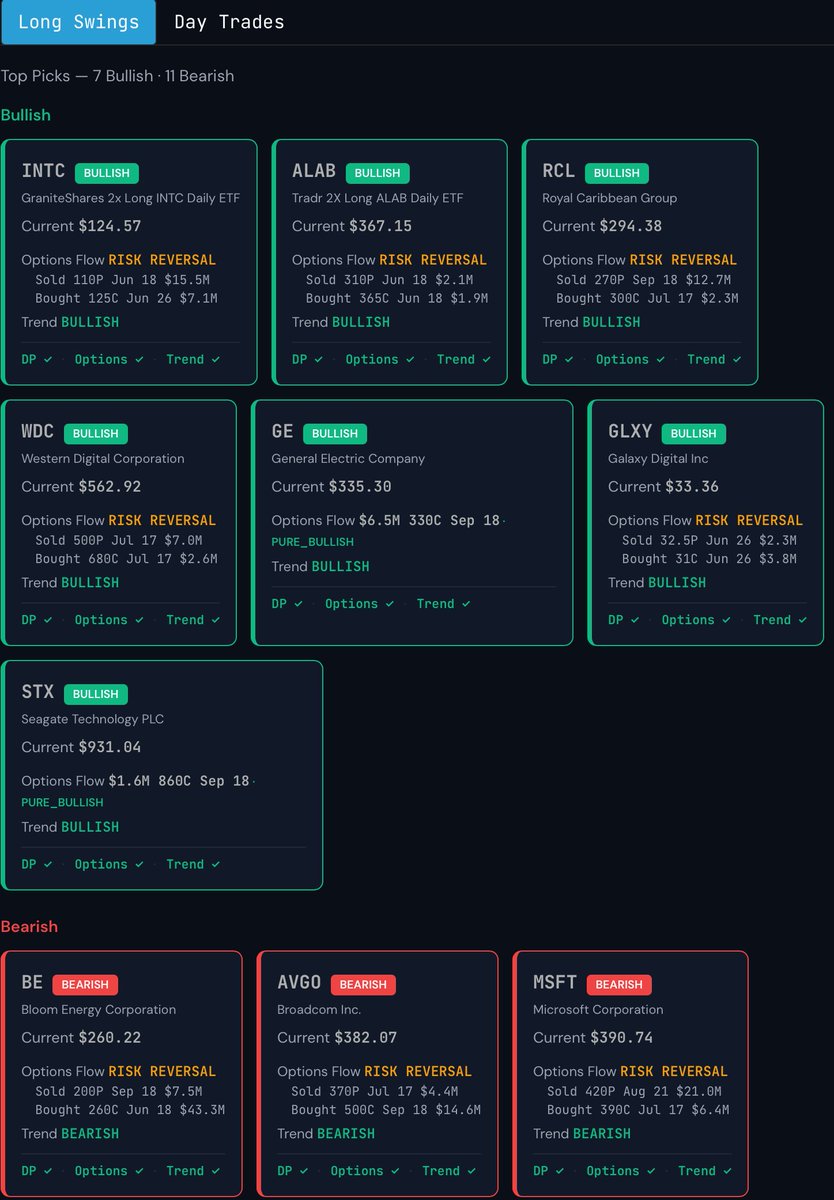Click the GLXY ticker symbol
Screen dimensions: 834x1200
point(630,432)
